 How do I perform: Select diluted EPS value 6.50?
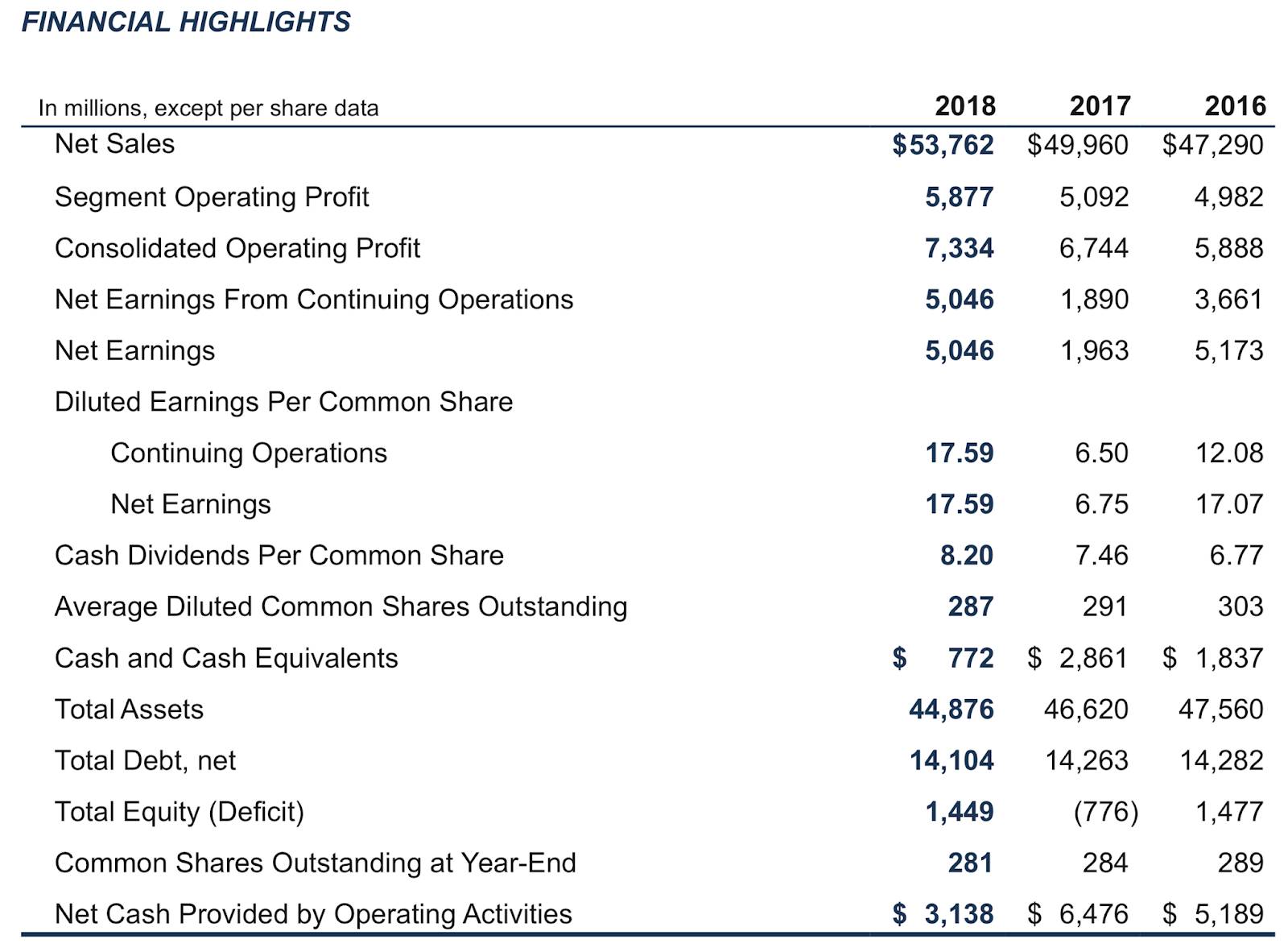(1101, 453)
